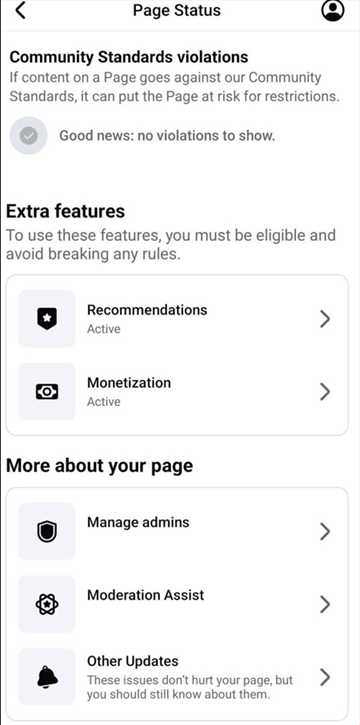The height and width of the screenshot is (725, 360).
Task: Open the Recommendations label
Action: click(147, 310)
